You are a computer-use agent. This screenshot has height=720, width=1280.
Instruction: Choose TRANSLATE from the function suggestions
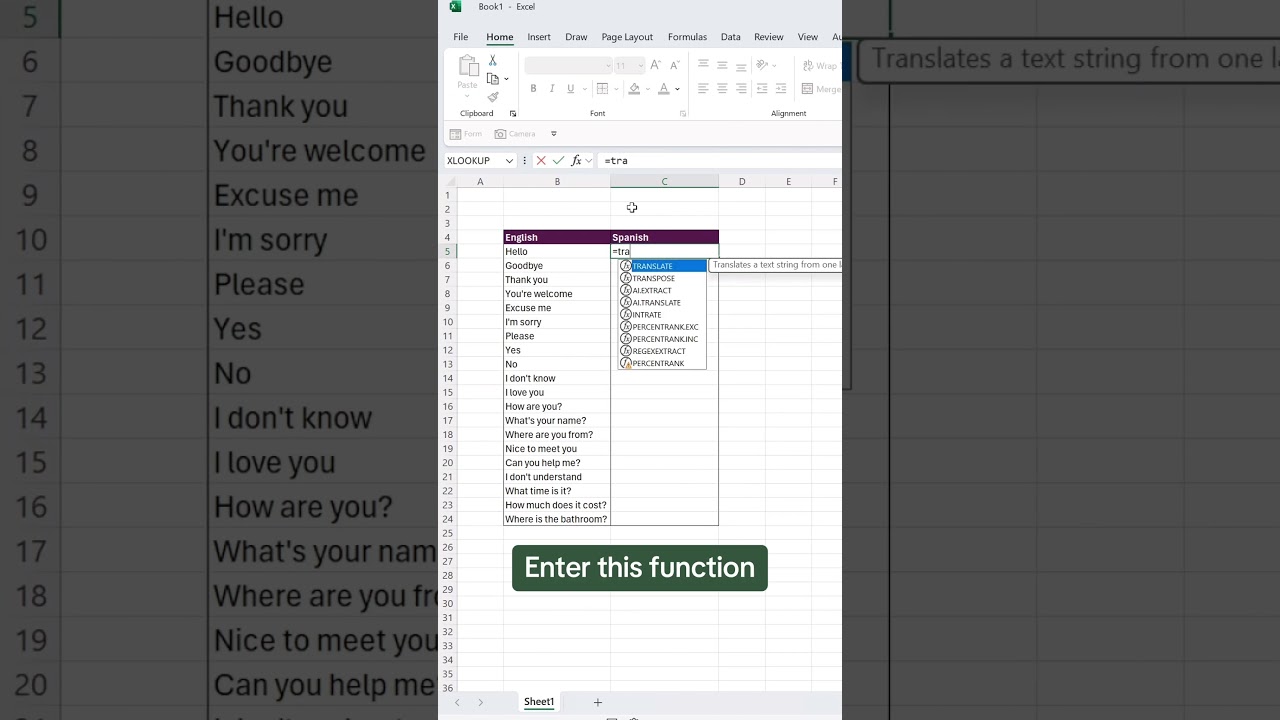(662, 266)
